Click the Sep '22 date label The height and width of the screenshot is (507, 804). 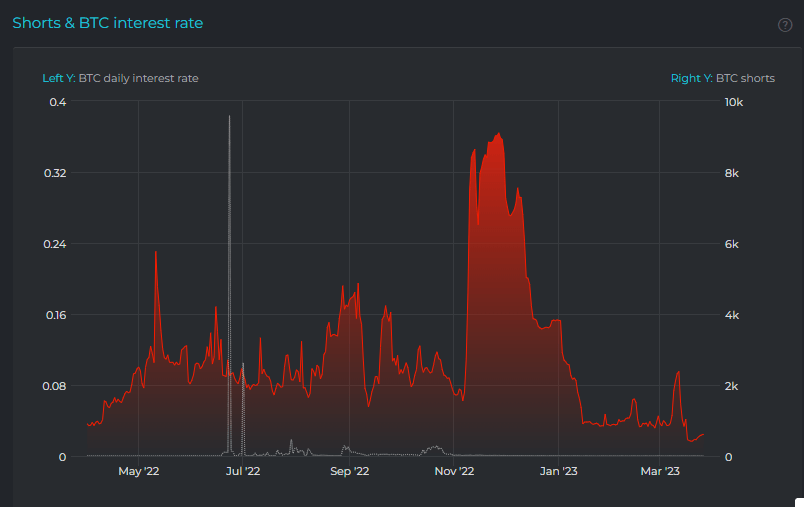click(x=349, y=471)
